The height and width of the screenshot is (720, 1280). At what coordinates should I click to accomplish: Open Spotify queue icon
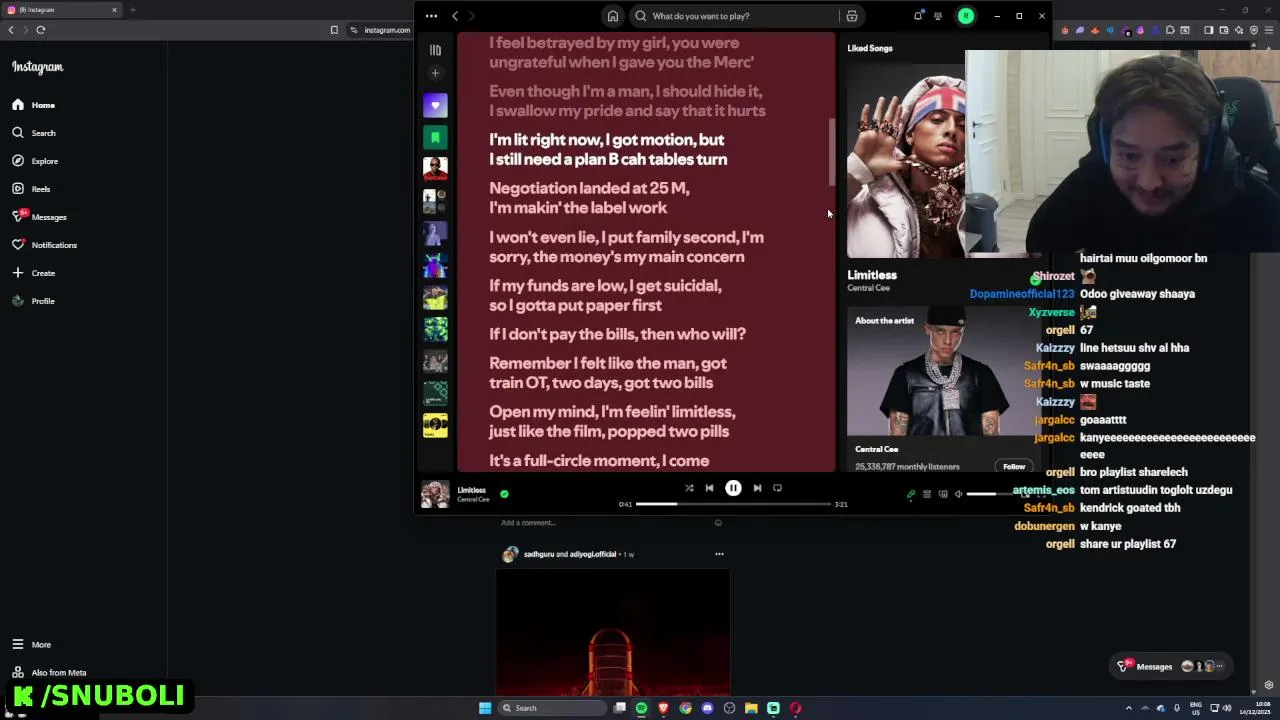pos(927,494)
